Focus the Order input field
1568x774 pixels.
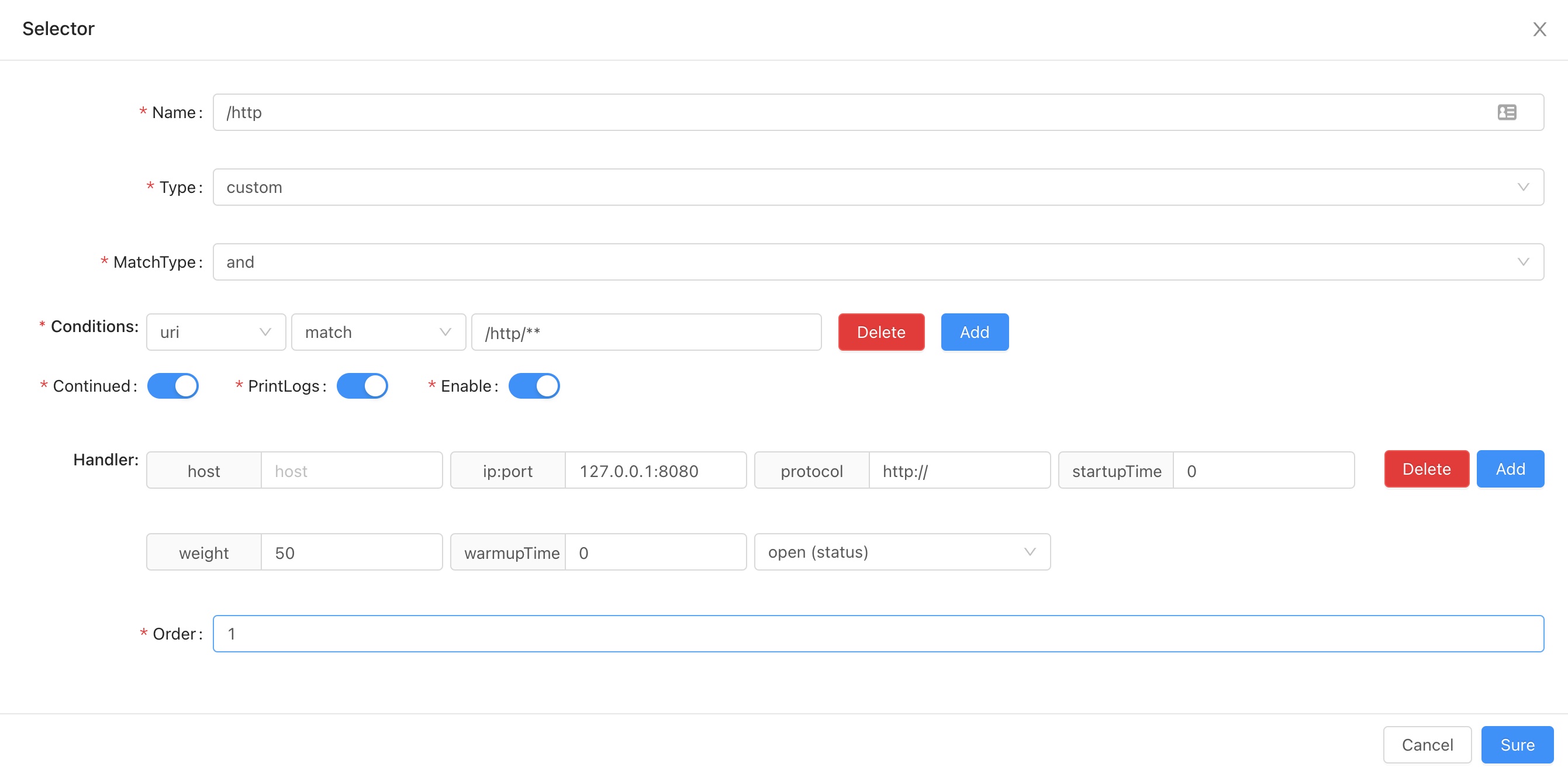tap(878, 634)
